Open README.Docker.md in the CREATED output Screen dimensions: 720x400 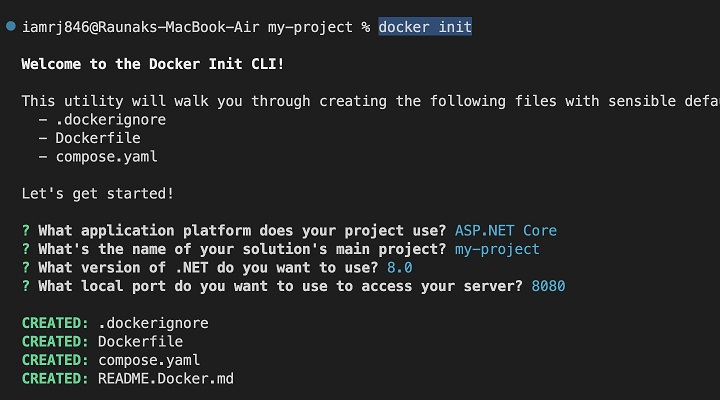click(166, 379)
